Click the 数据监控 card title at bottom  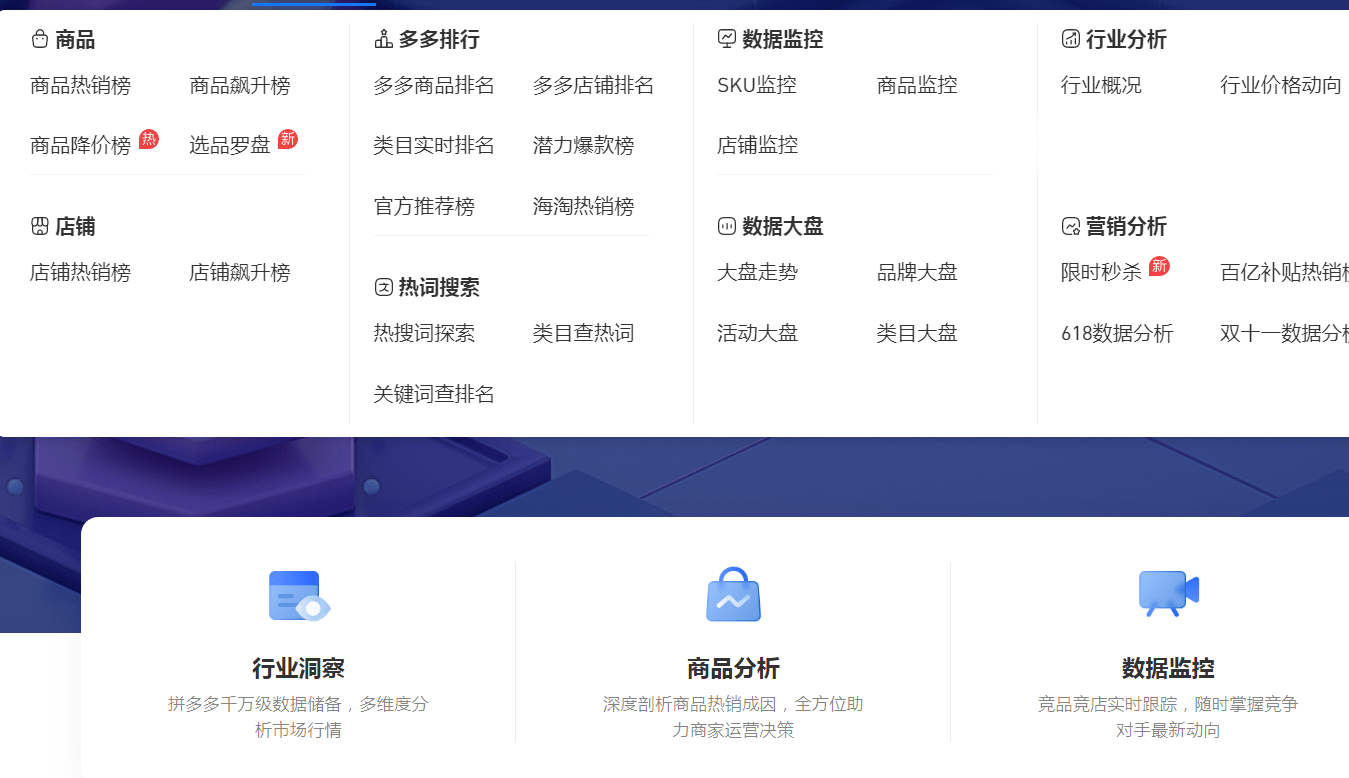tap(1168, 669)
